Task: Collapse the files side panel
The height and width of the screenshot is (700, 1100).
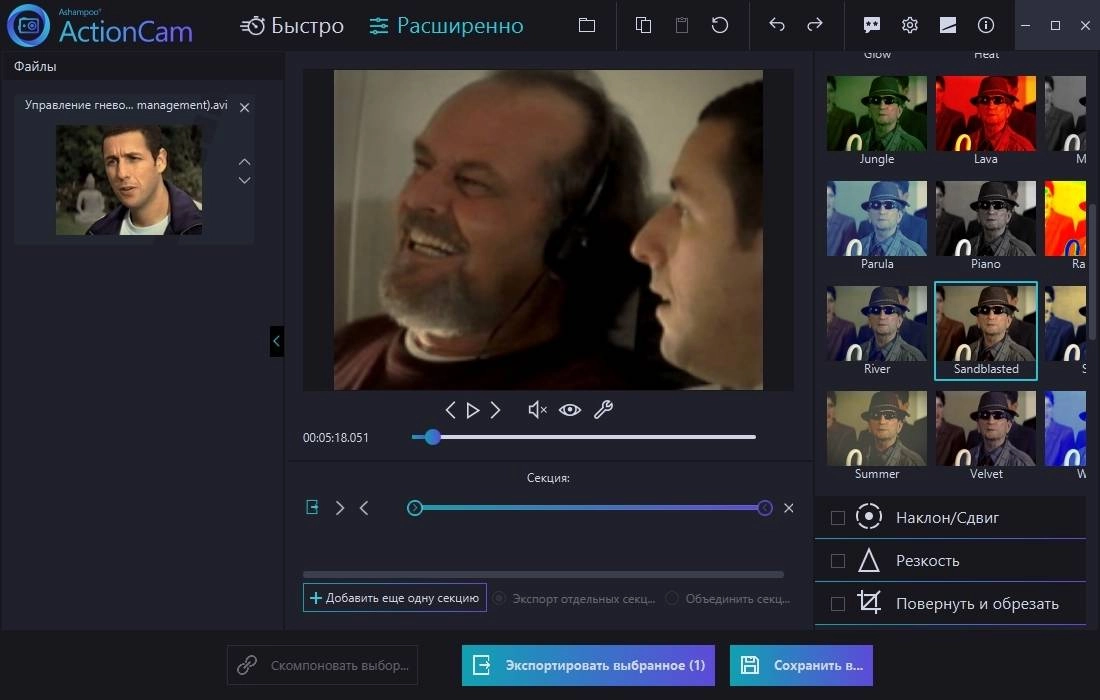Action: (276, 342)
